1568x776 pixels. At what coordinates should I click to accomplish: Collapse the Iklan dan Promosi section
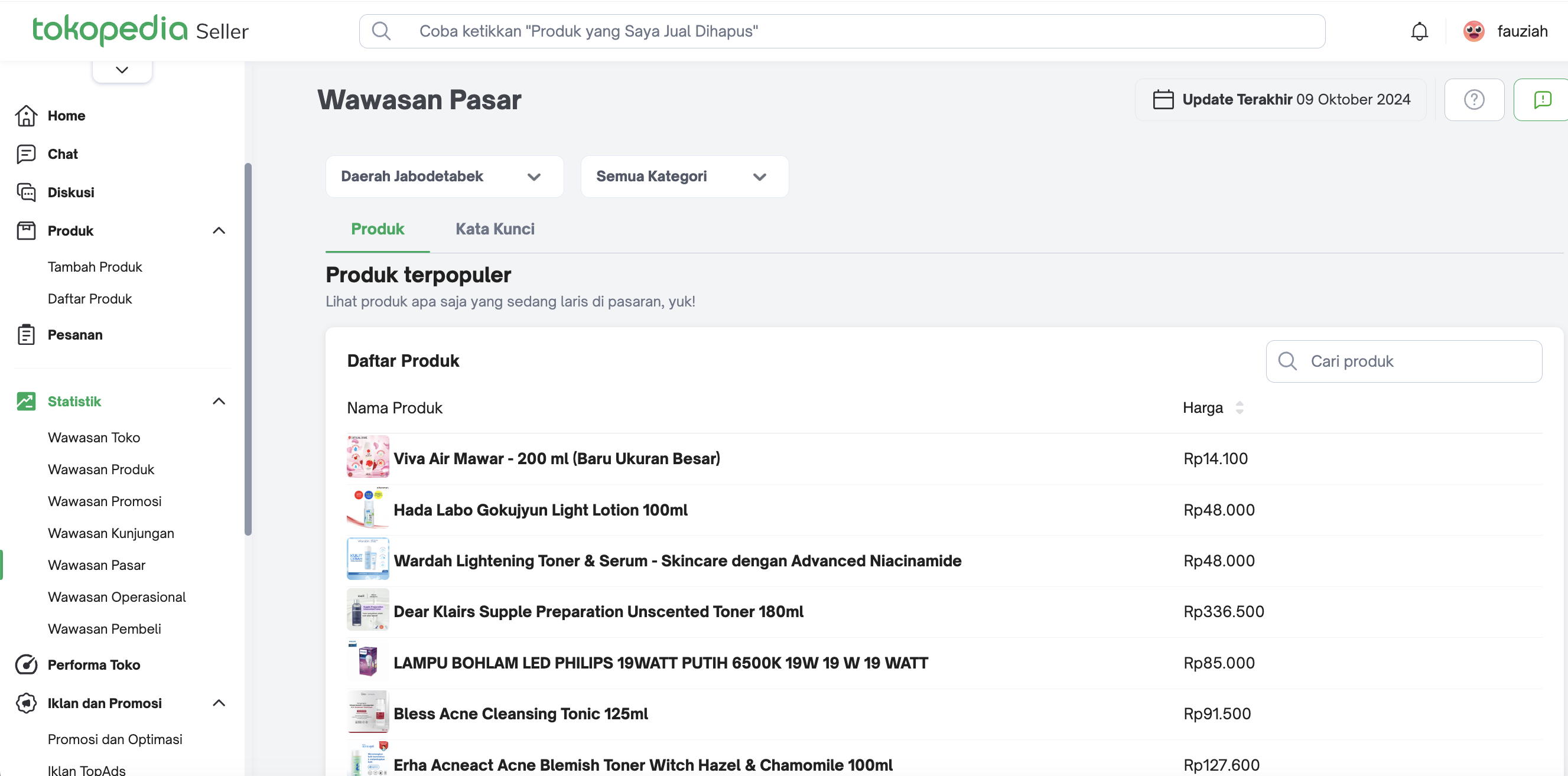[219, 703]
